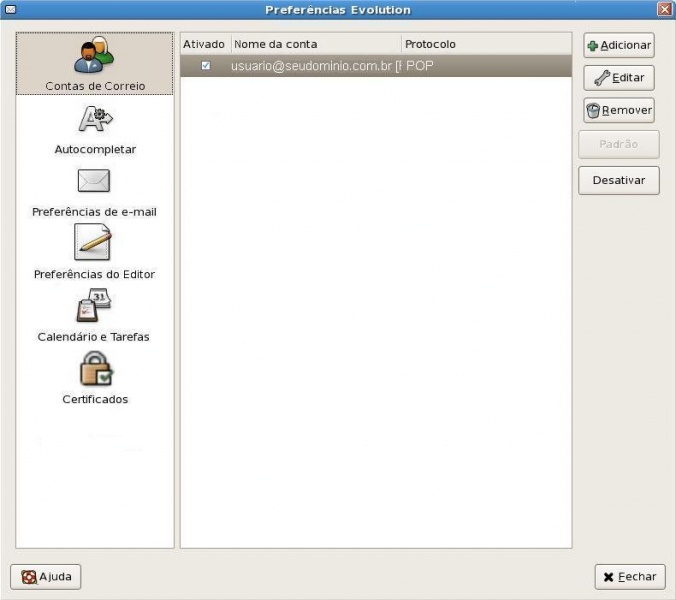Click the Preferências de e-mail label
Image resolution: width=676 pixels, height=600 pixels.
click(x=94, y=212)
